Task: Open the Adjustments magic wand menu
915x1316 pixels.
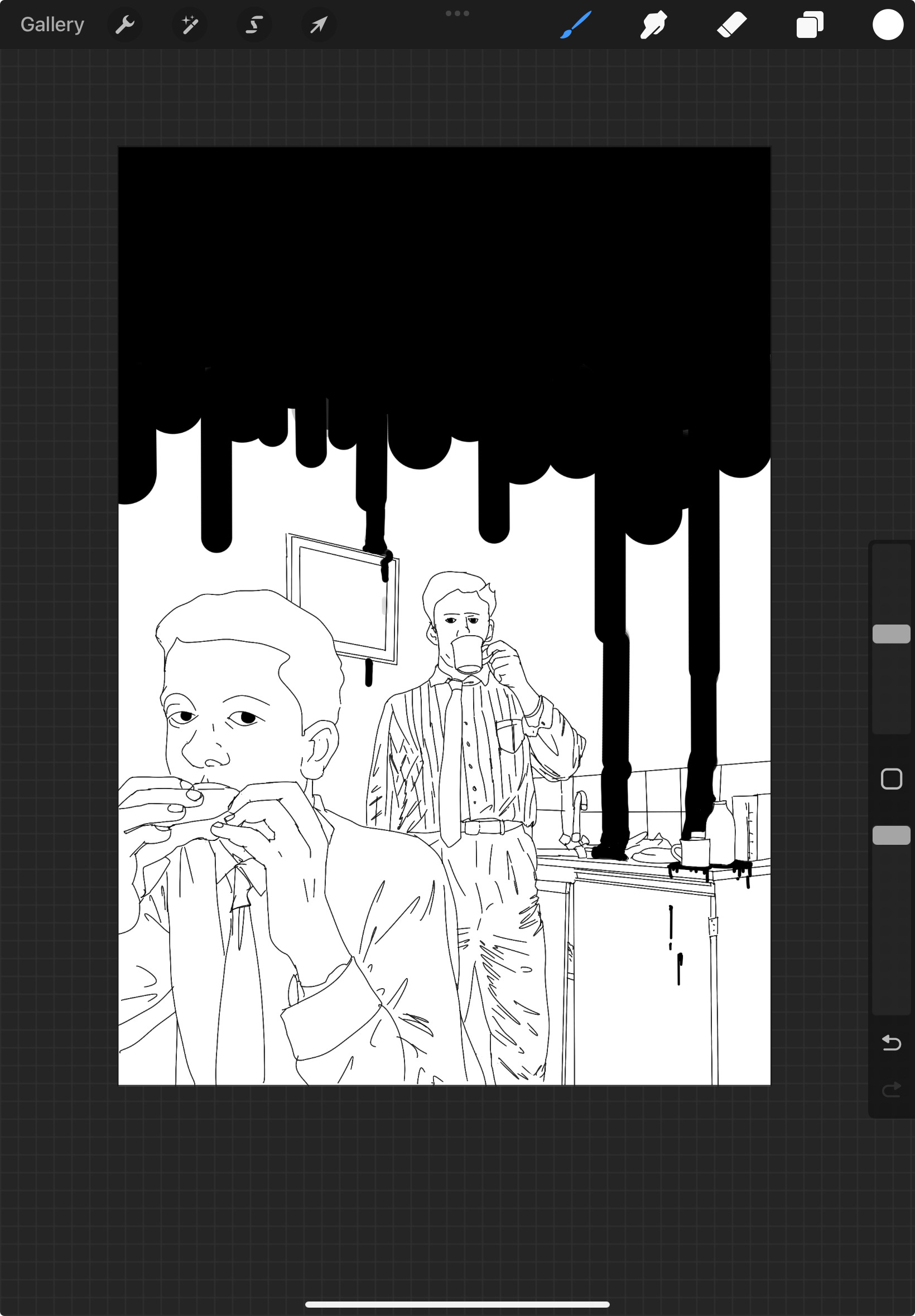Action: click(x=189, y=25)
